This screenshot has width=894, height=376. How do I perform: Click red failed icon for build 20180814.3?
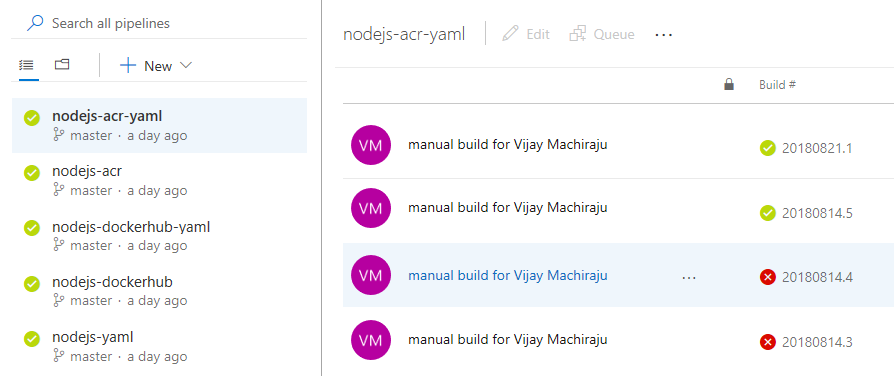pos(767,342)
